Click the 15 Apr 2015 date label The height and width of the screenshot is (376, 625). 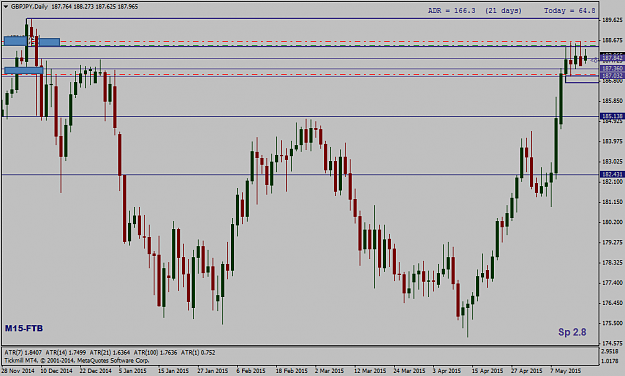[487, 371]
